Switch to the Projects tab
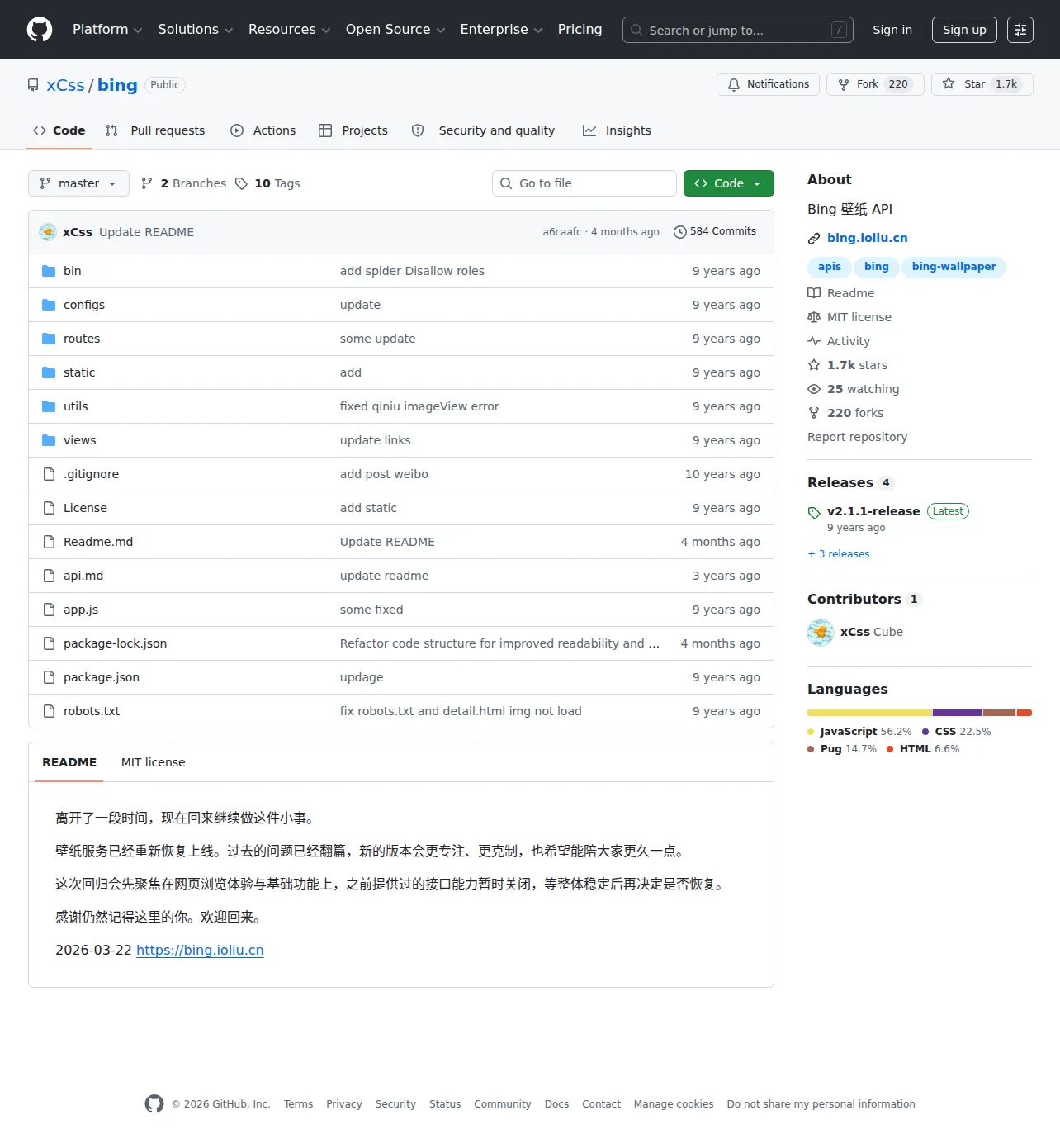Screen dimensions: 1060x1148 (x=353, y=130)
